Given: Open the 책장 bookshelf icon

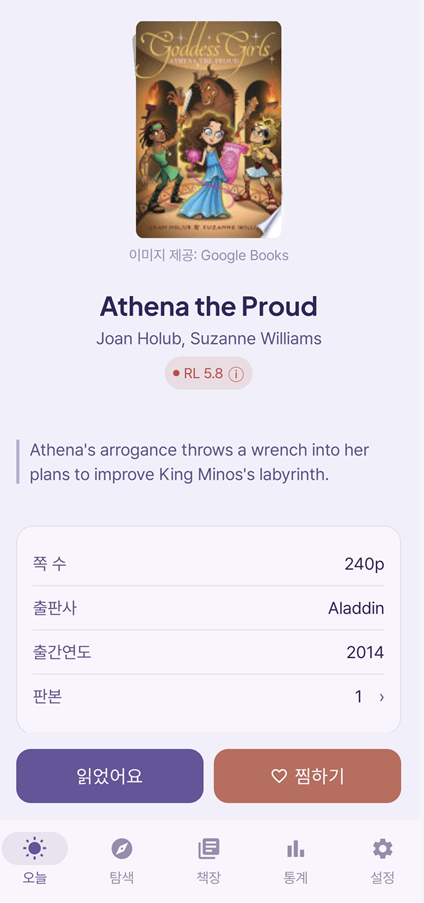Looking at the screenshot, I should [x=209, y=848].
